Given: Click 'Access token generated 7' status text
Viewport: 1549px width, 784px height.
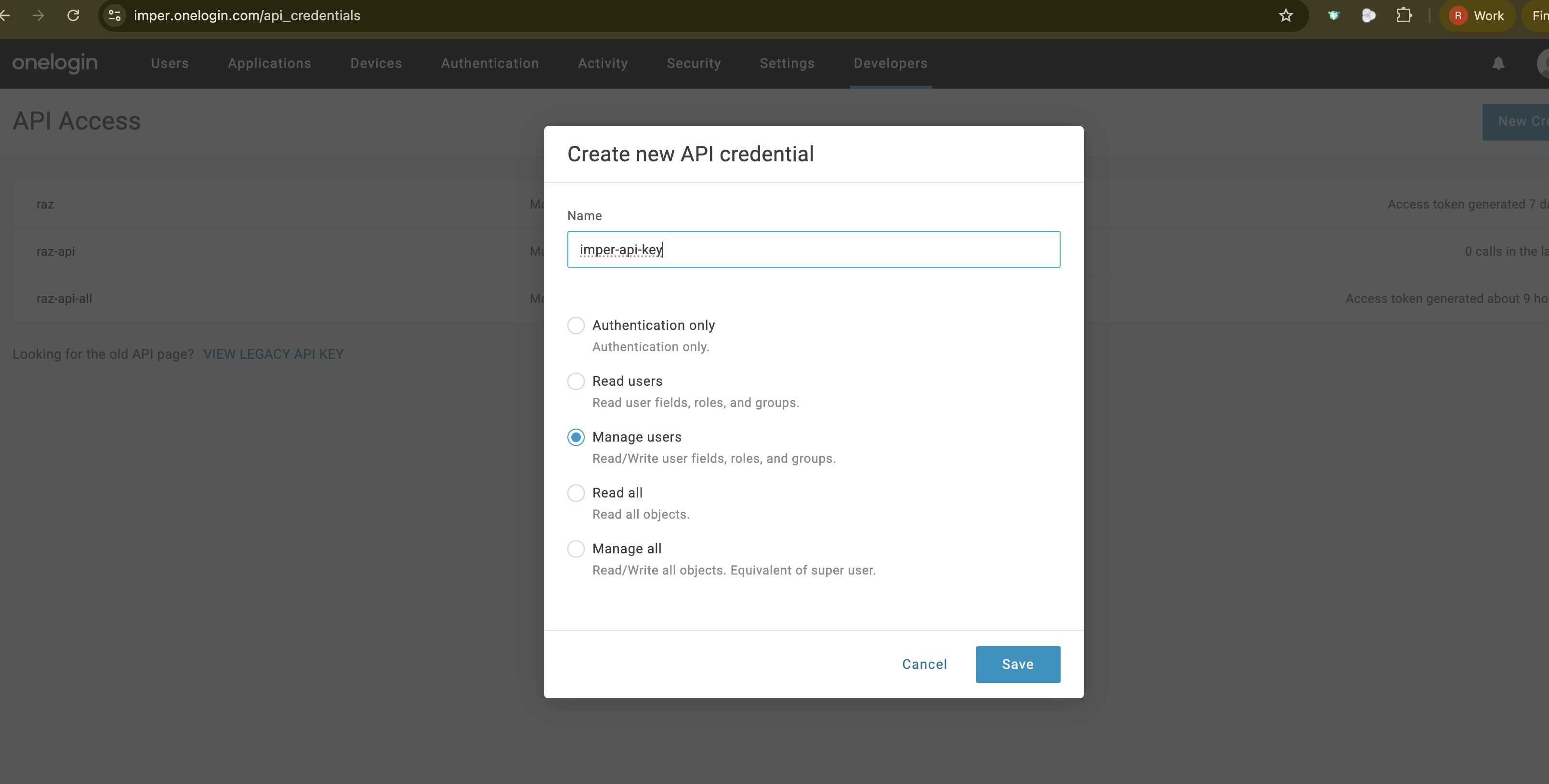Looking at the screenshot, I should (1461, 204).
